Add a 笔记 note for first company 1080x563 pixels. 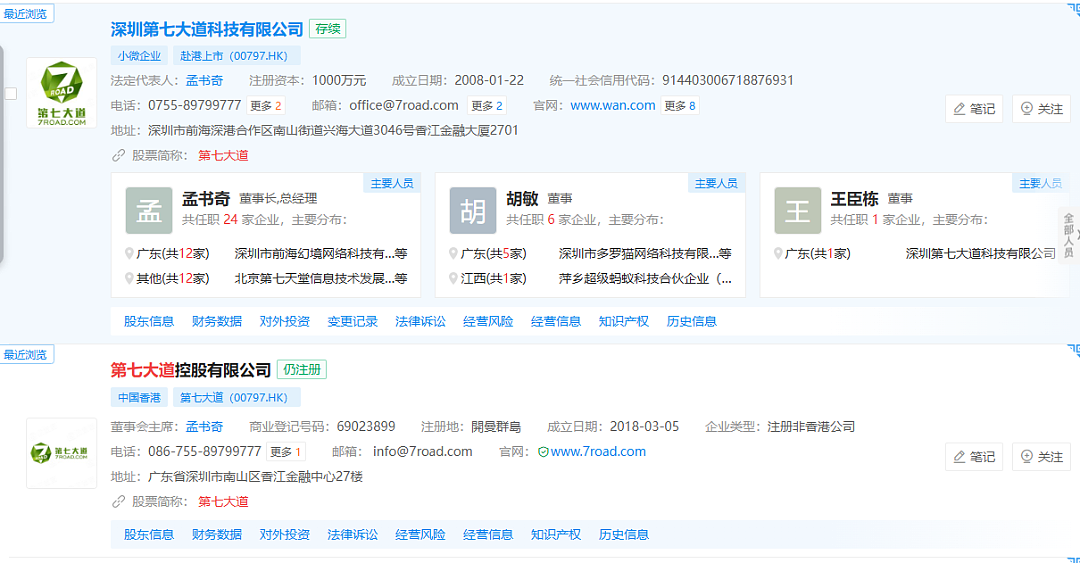click(x=974, y=109)
